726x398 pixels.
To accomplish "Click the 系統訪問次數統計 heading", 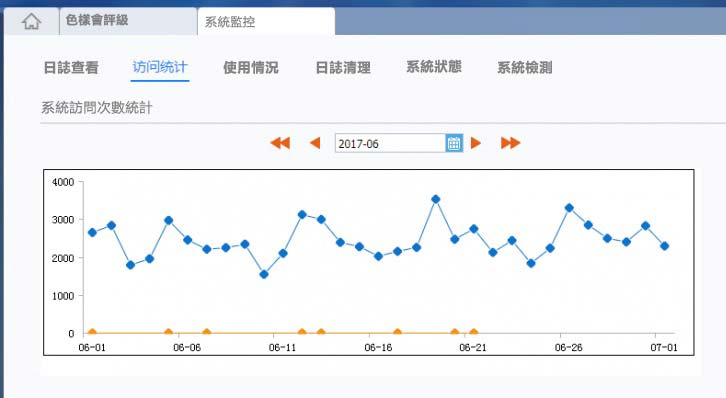I will (x=97, y=108).
